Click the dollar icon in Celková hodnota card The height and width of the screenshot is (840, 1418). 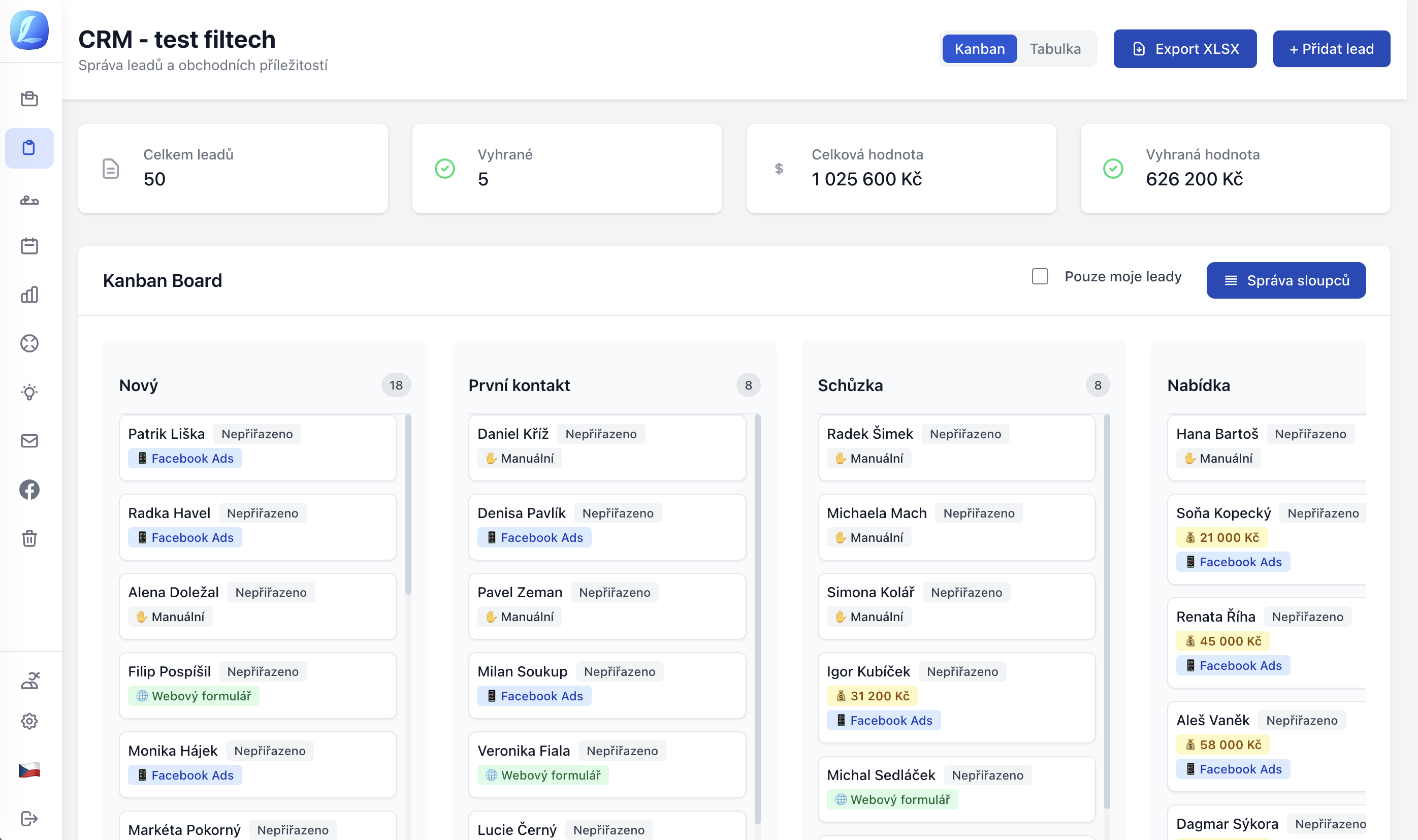[x=779, y=169]
